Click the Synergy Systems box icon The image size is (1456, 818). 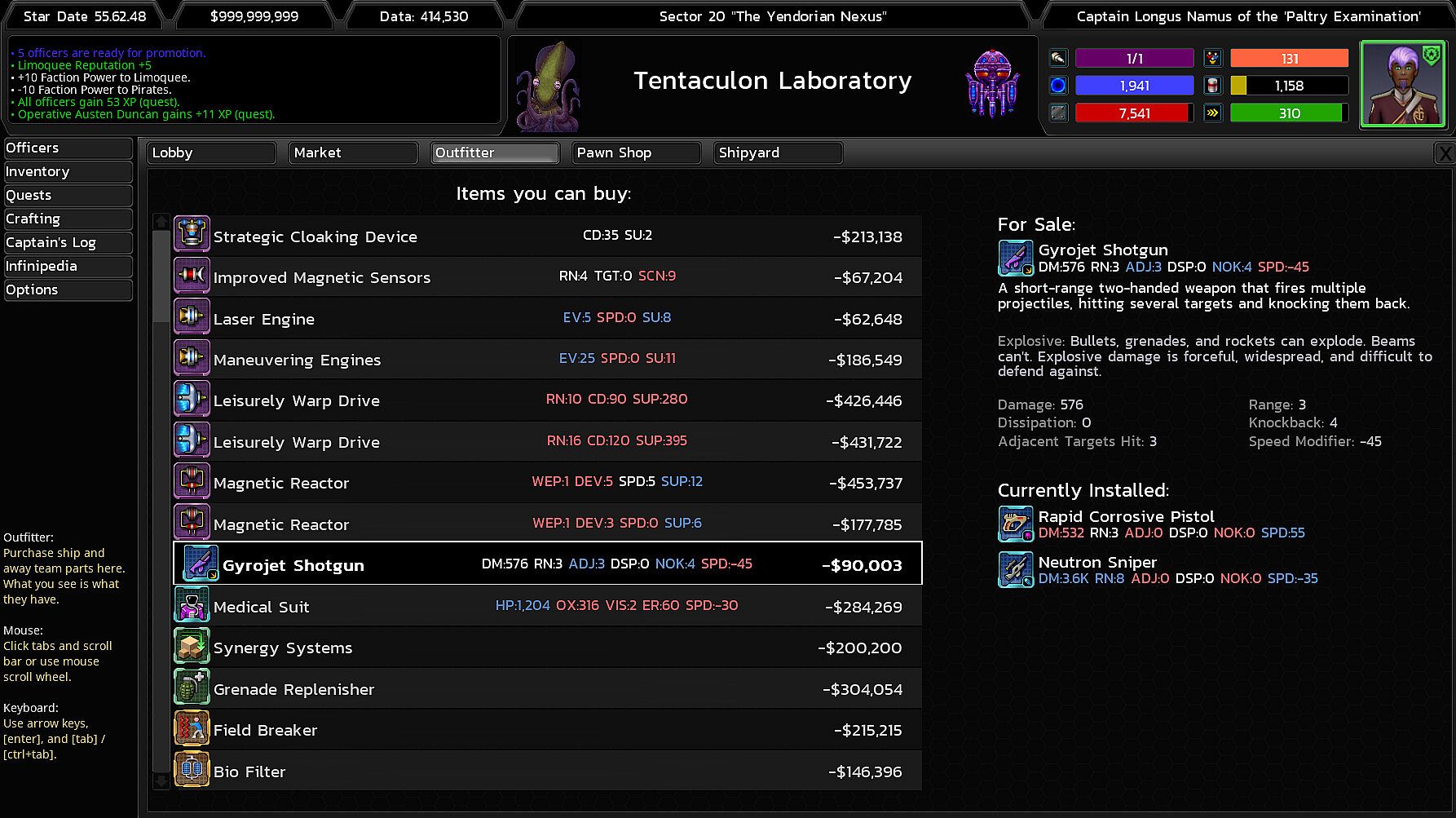pos(192,647)
